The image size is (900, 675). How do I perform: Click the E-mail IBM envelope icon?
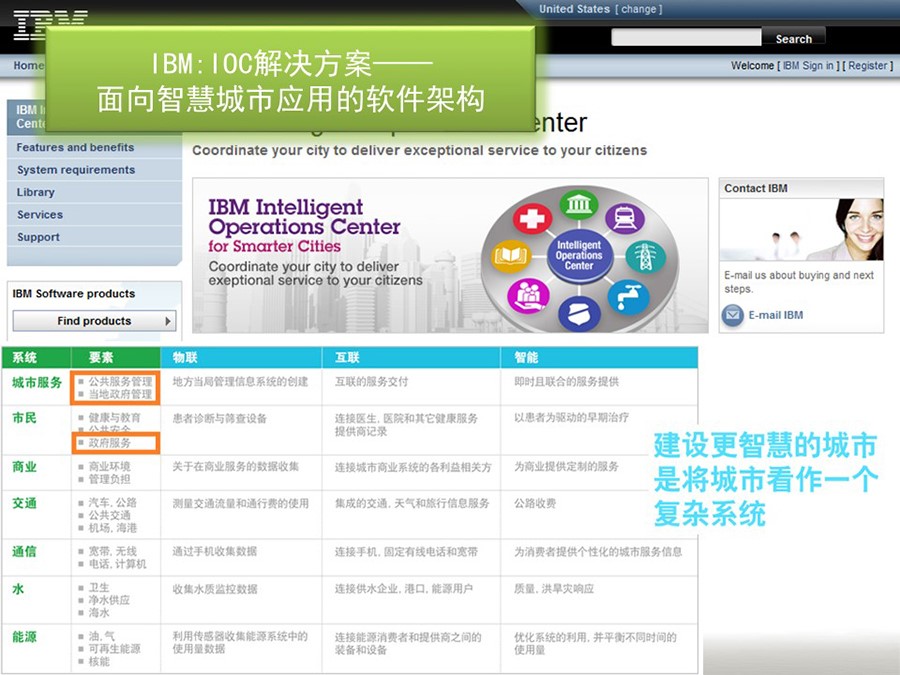[x=732, y=315]
